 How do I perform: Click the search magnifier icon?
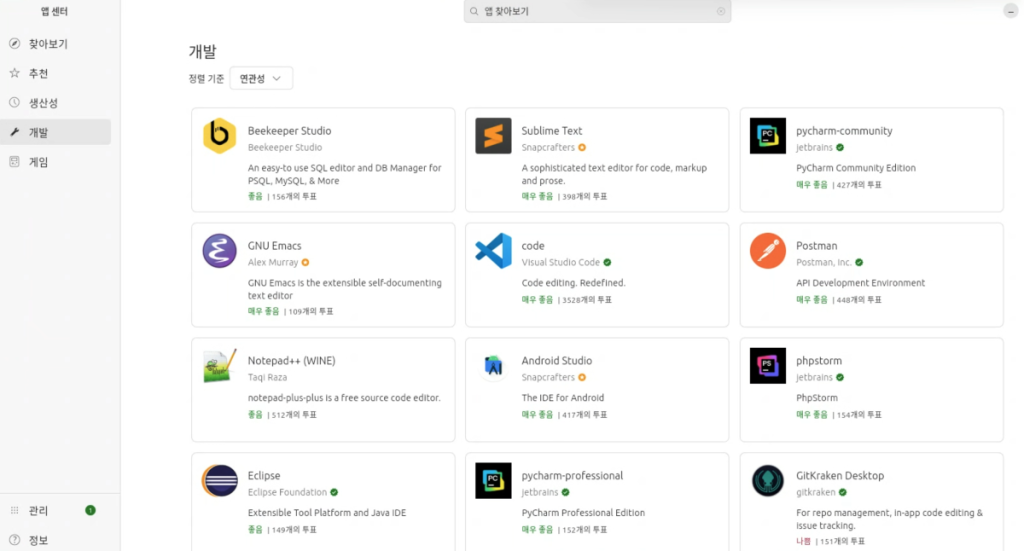click(474, 11)
